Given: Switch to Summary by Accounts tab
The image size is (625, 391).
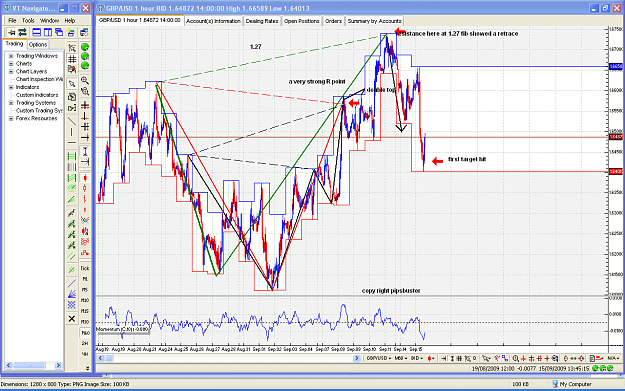Looking at the screenshot, I should tap(374, 21).
